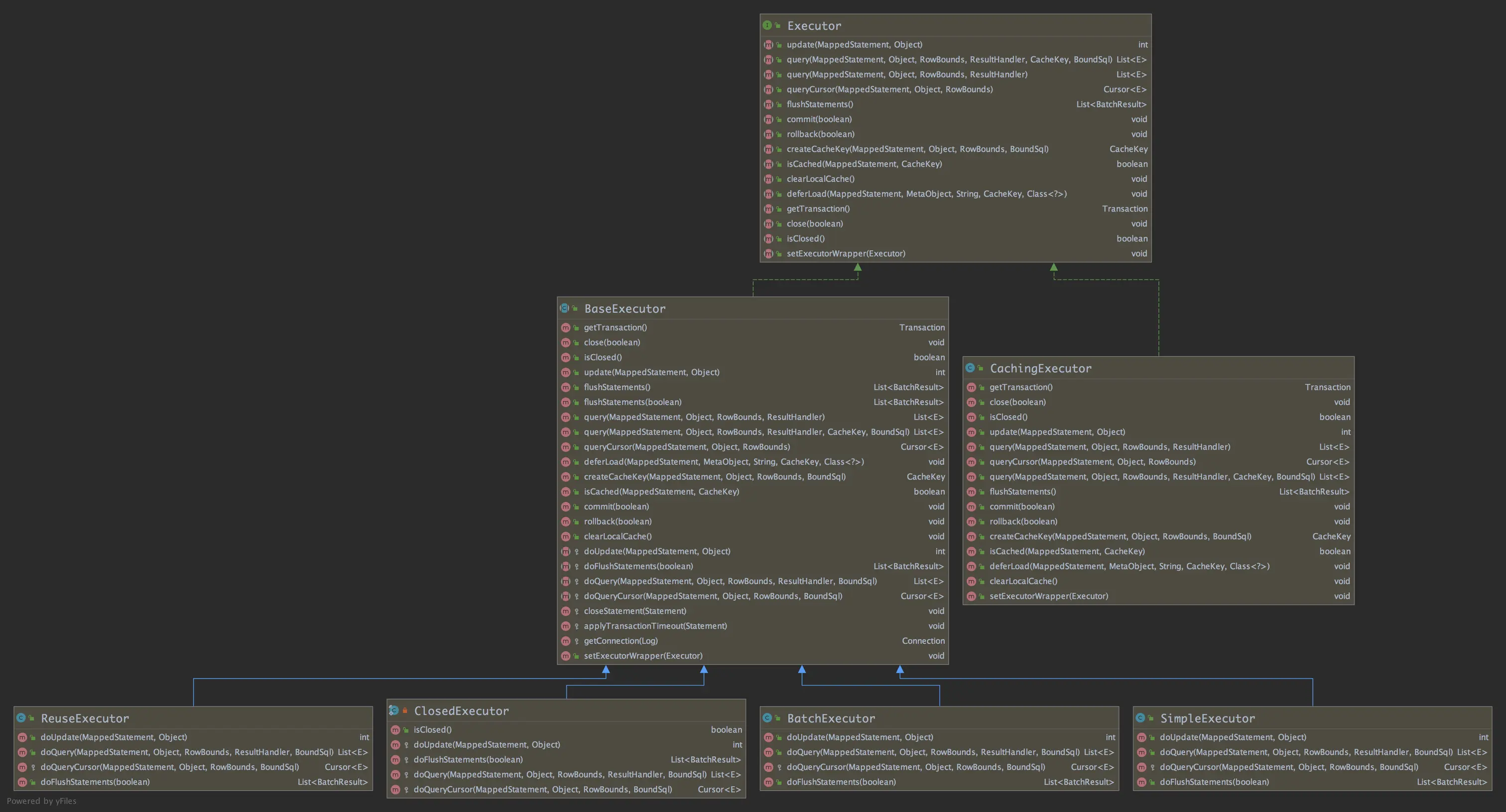
Task: Click the Executor interface icon
Action: 767,25
